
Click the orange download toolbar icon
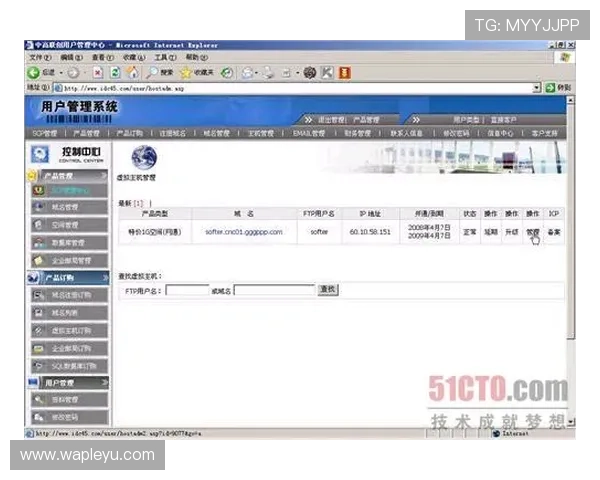pos(344,73)
